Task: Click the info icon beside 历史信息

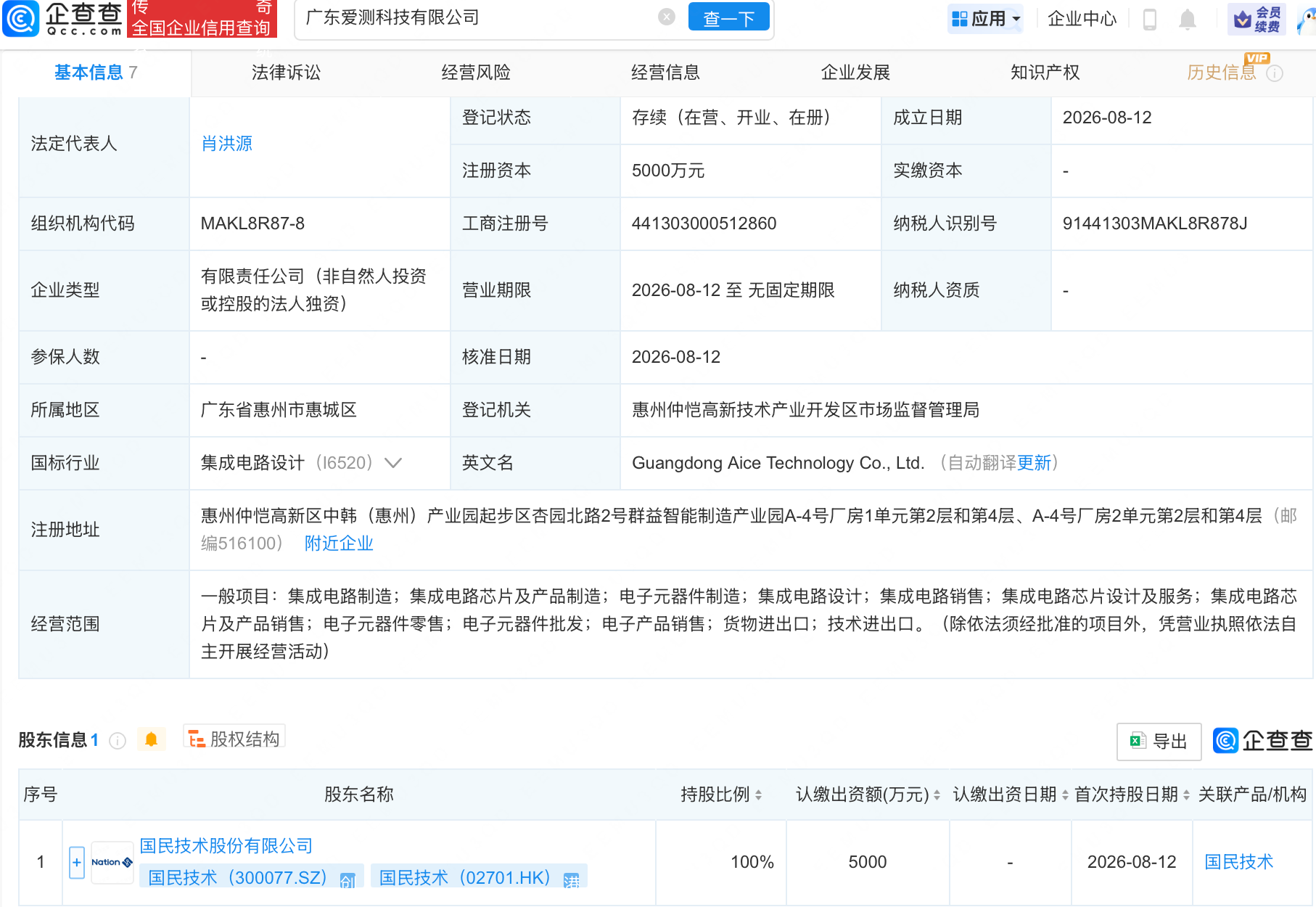Action: [1275, 73]
